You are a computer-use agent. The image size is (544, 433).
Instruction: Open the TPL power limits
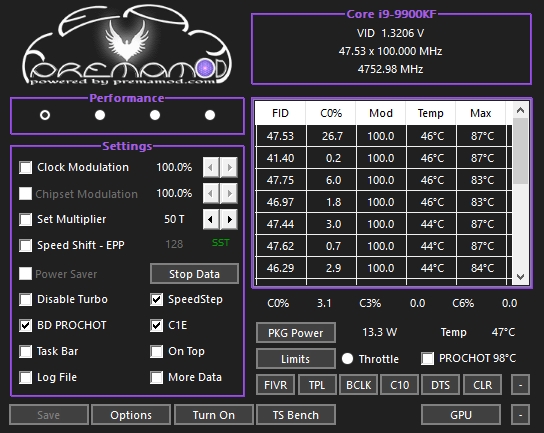317,385
